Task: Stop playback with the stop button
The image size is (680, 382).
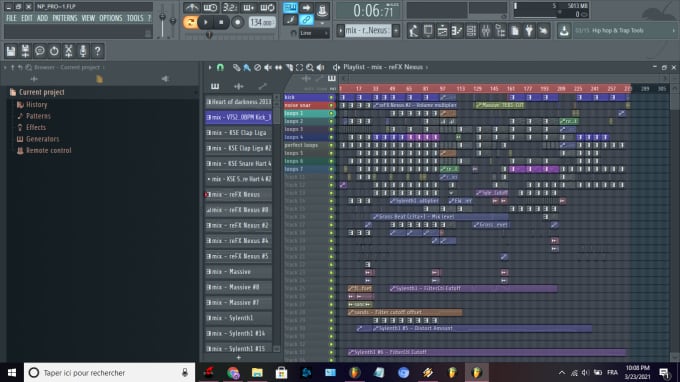Action: tap(221, 22)
